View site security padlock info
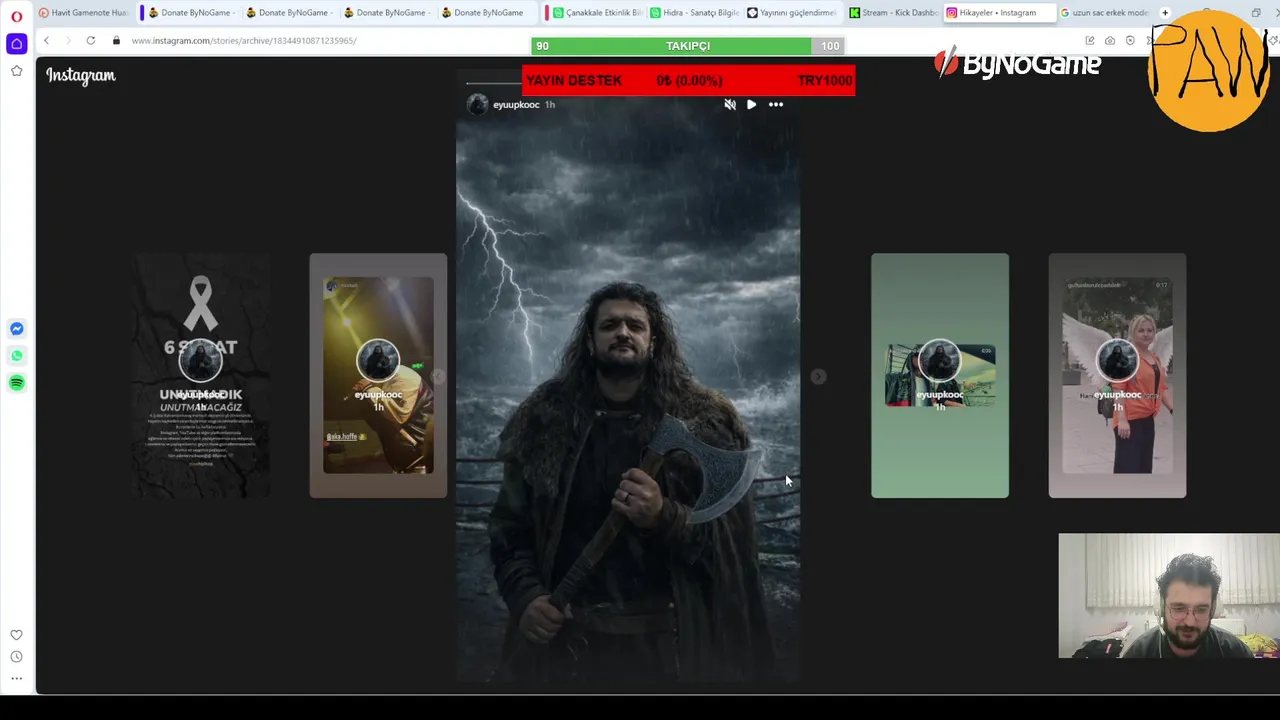 point(116,41)
